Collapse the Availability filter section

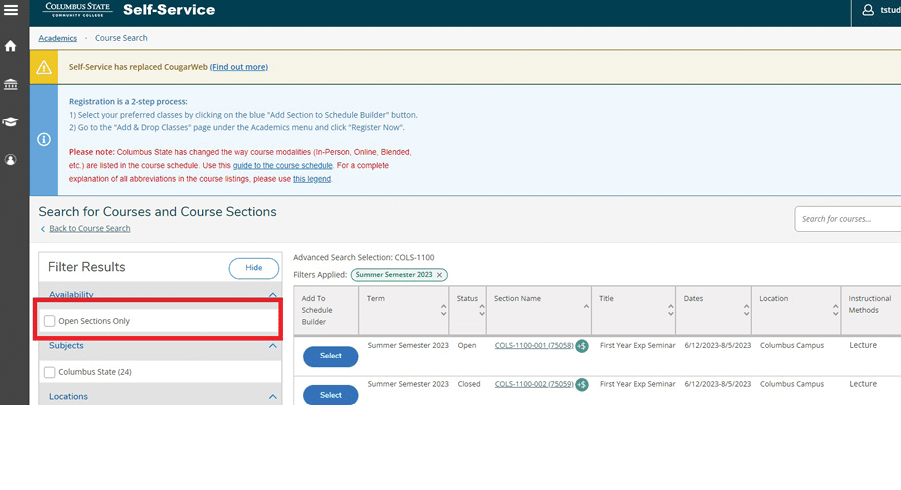pyautogui.click(x=273, y=295)
